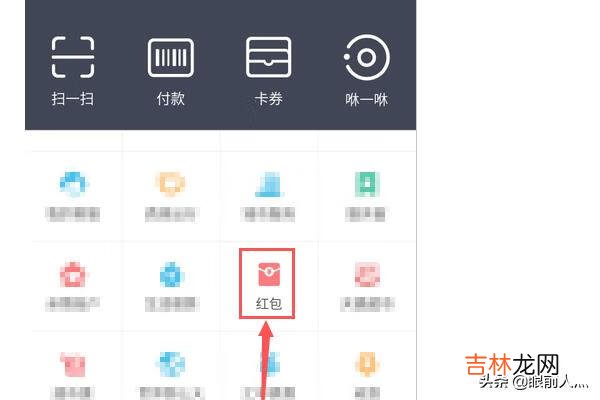Tap the 付款 barcode payment icon

pyautogui.click(x=171, y=57)
